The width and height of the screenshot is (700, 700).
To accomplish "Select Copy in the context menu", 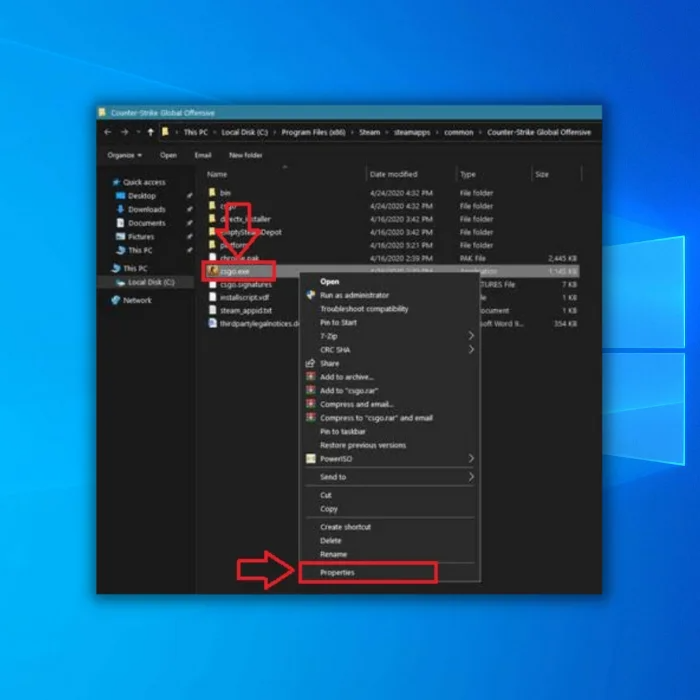I will click(x=329, y=509).
